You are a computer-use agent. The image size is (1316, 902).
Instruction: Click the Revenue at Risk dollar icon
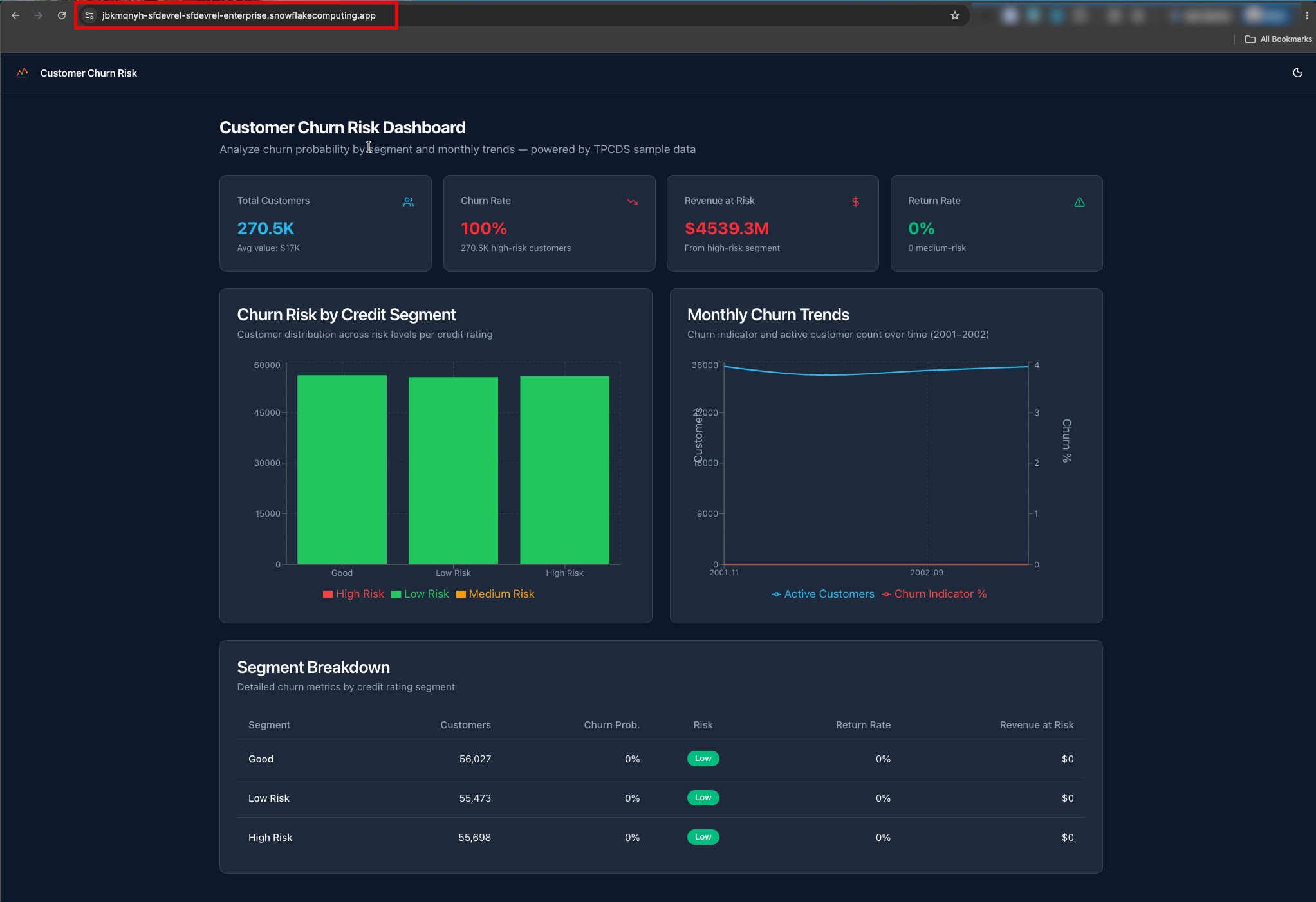856,202
